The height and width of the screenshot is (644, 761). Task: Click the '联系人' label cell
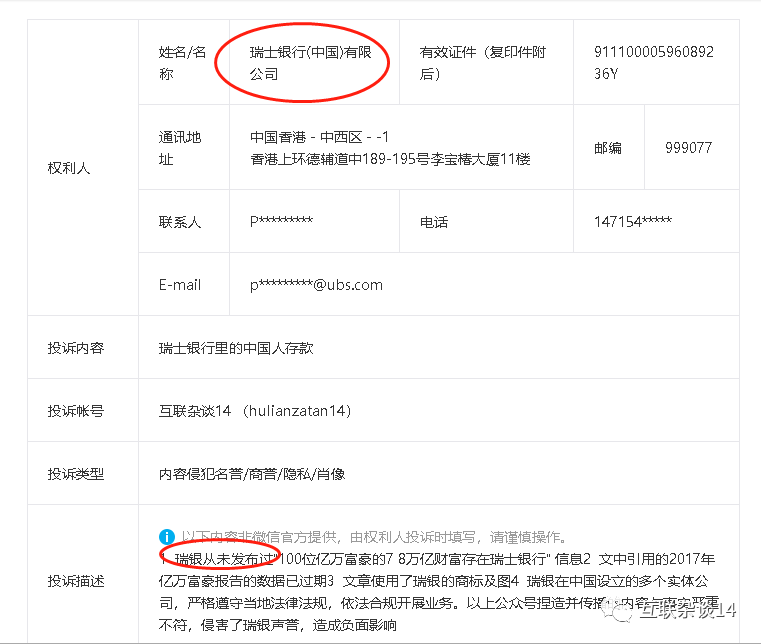(184, 221)
